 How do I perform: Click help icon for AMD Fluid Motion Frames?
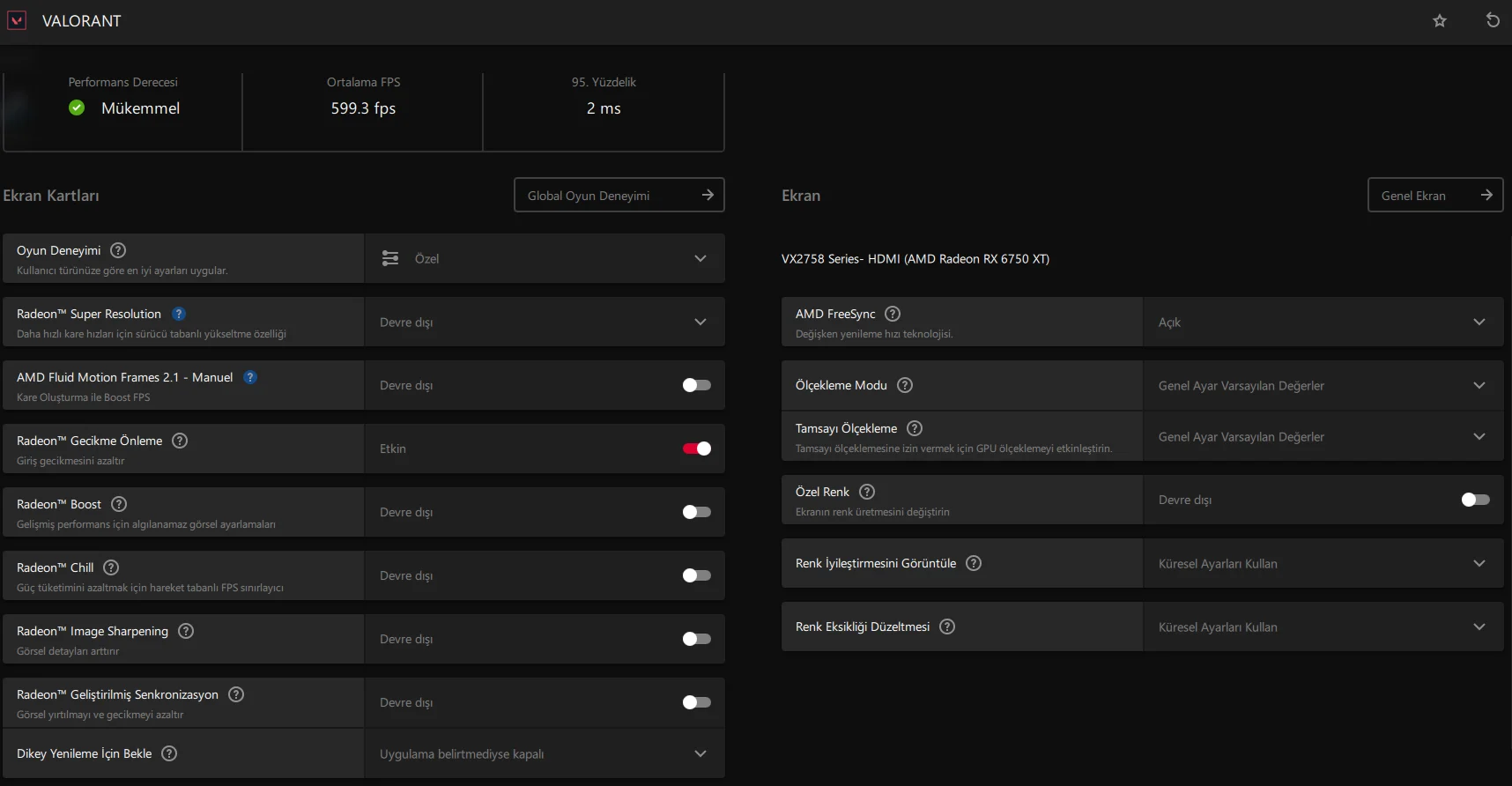(x=250, y=377)
